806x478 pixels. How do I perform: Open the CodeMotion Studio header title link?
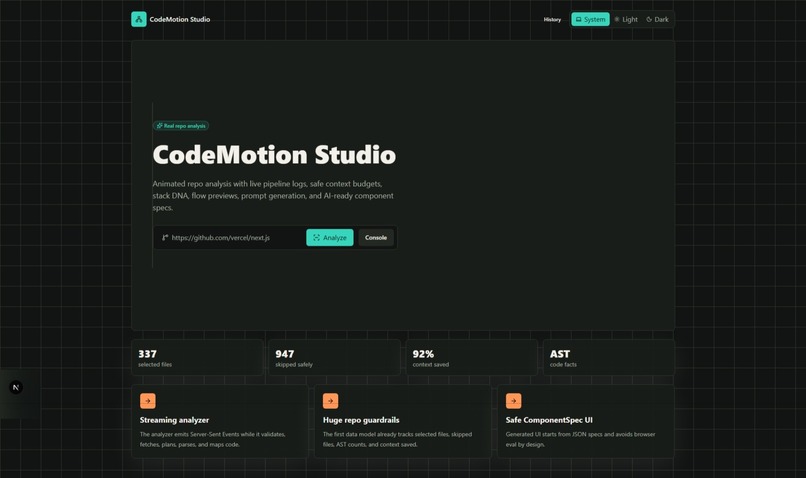[x=179, y=20]
